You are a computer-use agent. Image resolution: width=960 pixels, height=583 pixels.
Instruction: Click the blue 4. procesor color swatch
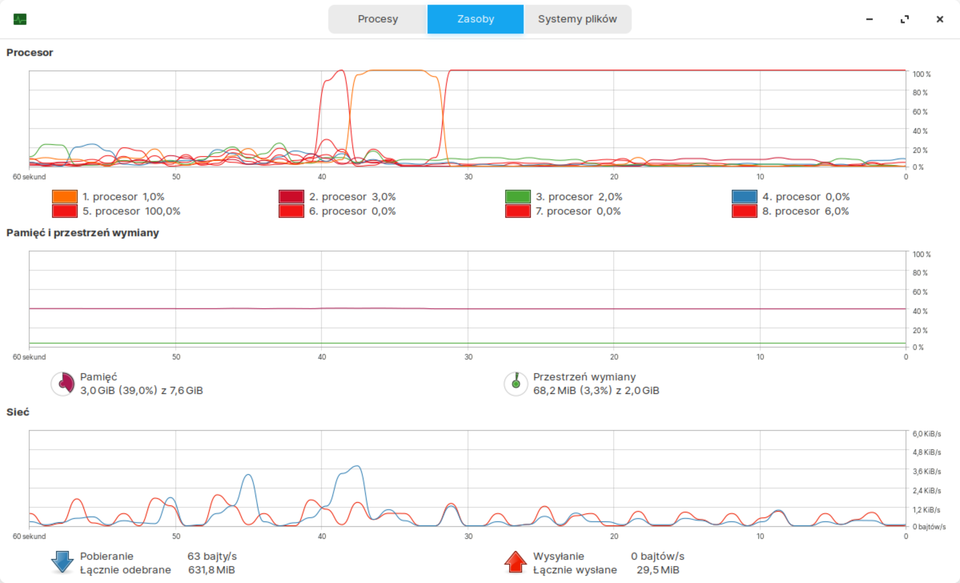pyautogui.click(x=745, y=197)
